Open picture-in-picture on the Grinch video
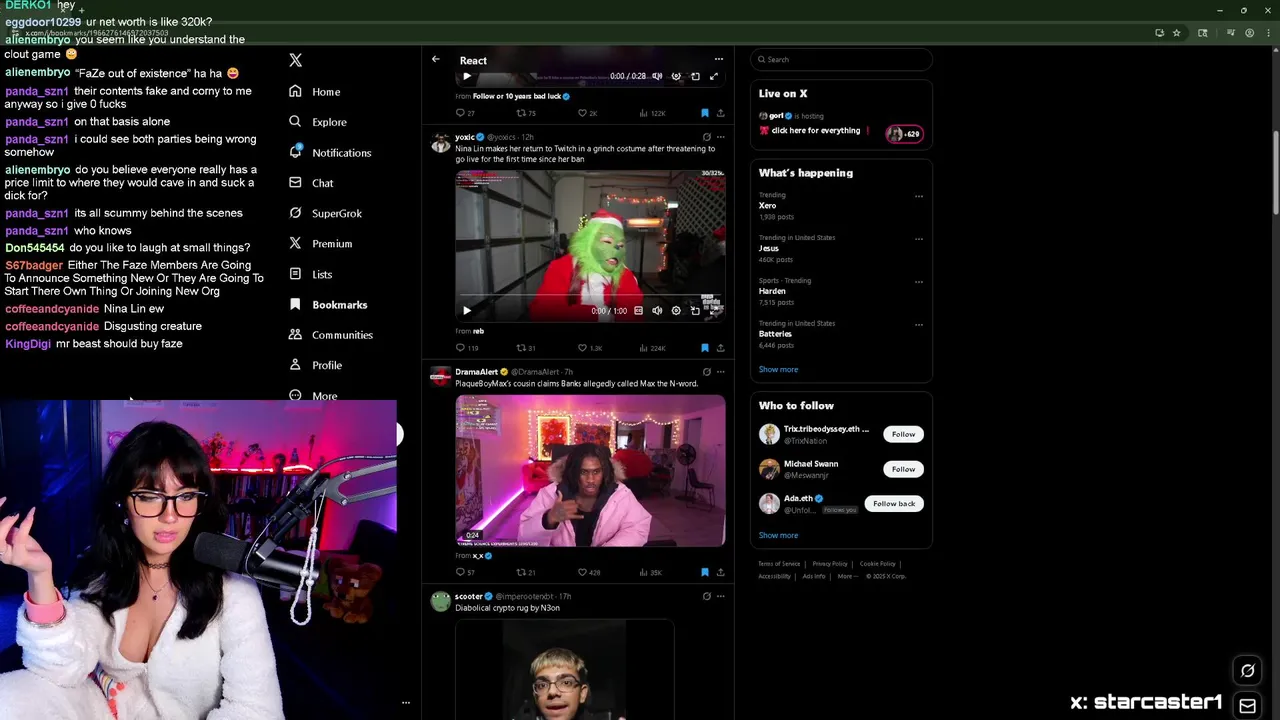The width and height of the screenshot is (1280, 720). [x=695, y=311]
